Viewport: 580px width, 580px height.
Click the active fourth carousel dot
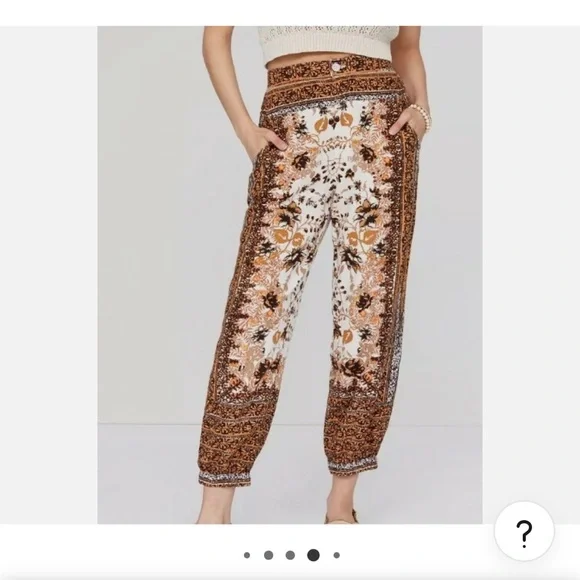pos(313,555)
